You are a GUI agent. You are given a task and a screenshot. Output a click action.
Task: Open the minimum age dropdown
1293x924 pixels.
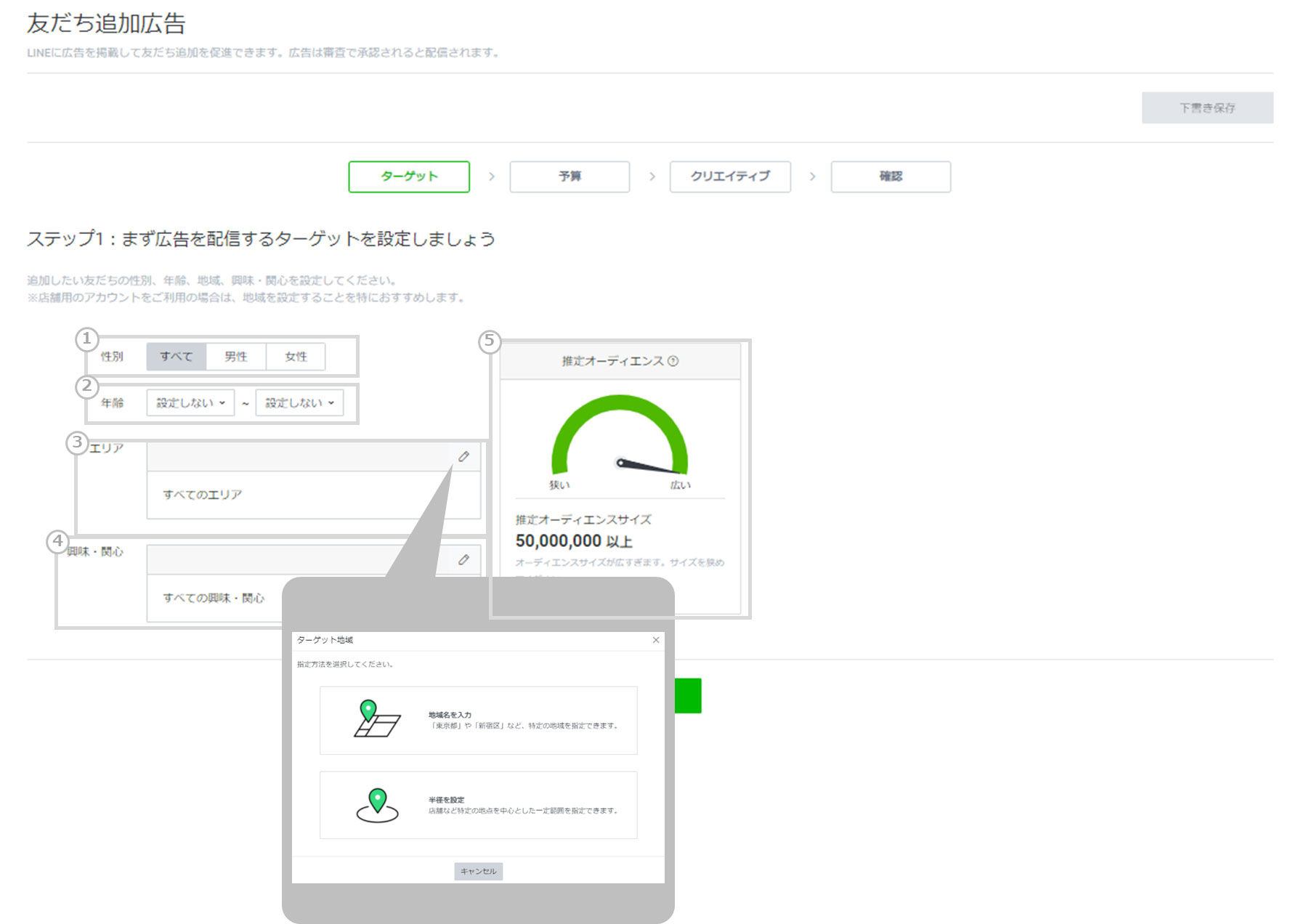click(x=190, y=402)
